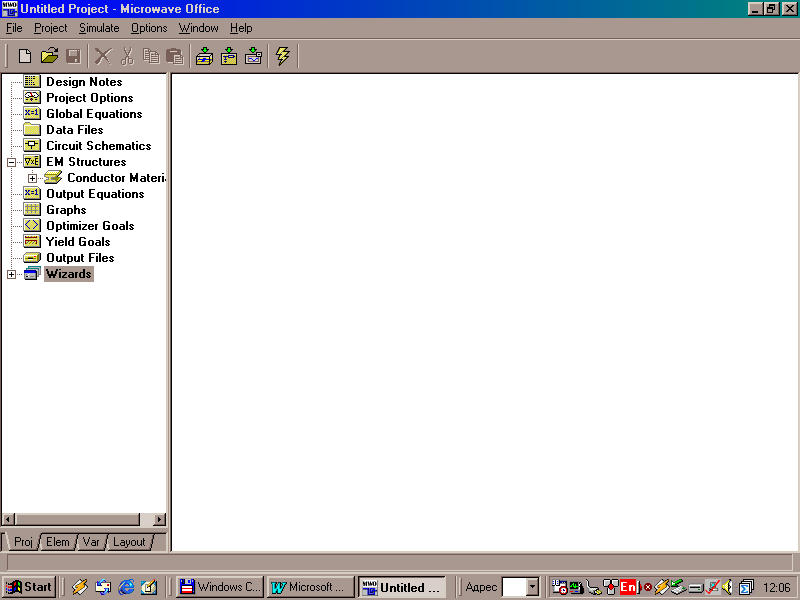This screenshot has width=800, height=600.
Task: Click the Output Files tree icon
Action: pos(32,258)
